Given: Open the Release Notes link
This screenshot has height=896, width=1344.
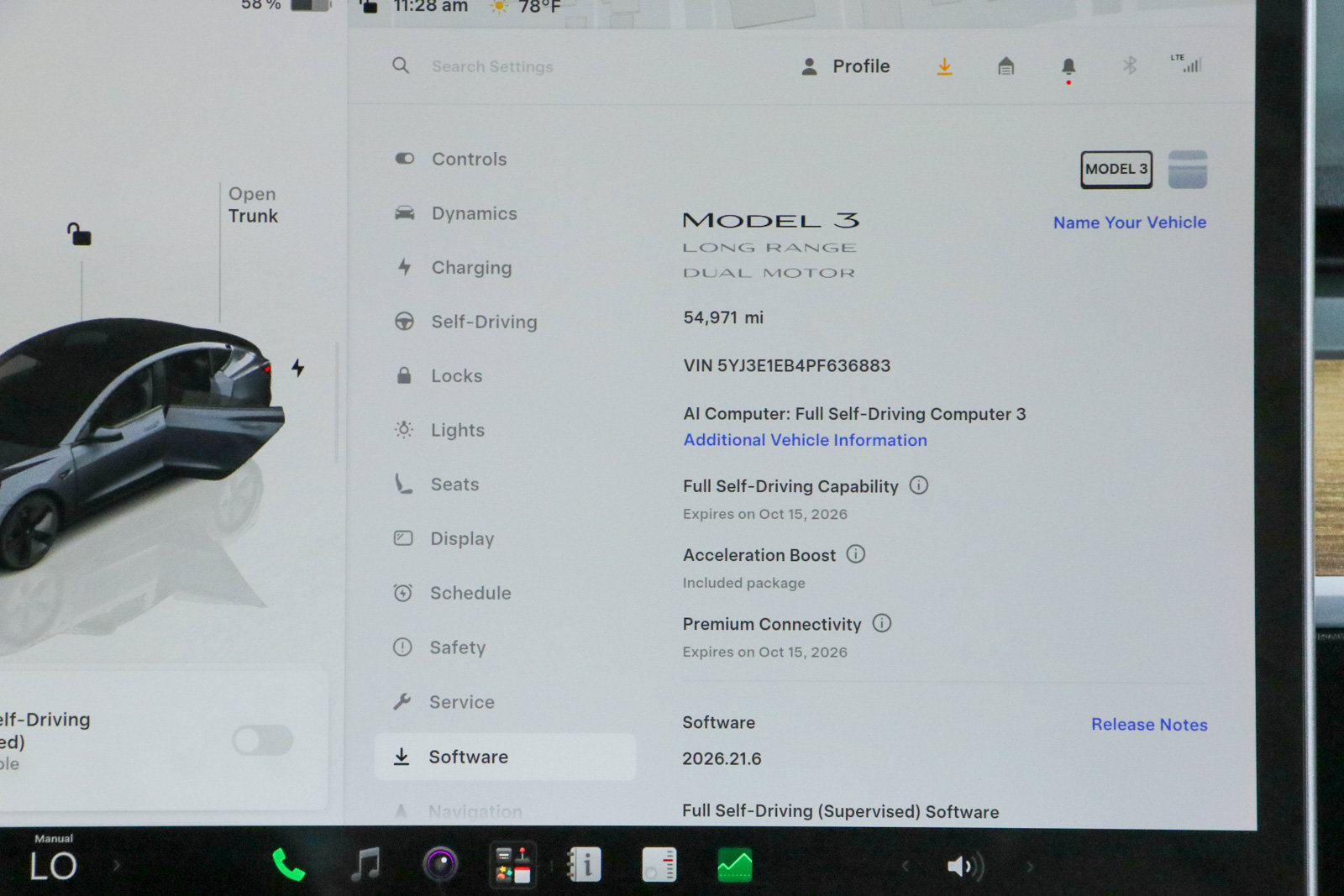Looking at the screenshot, I should [1149, 725].
